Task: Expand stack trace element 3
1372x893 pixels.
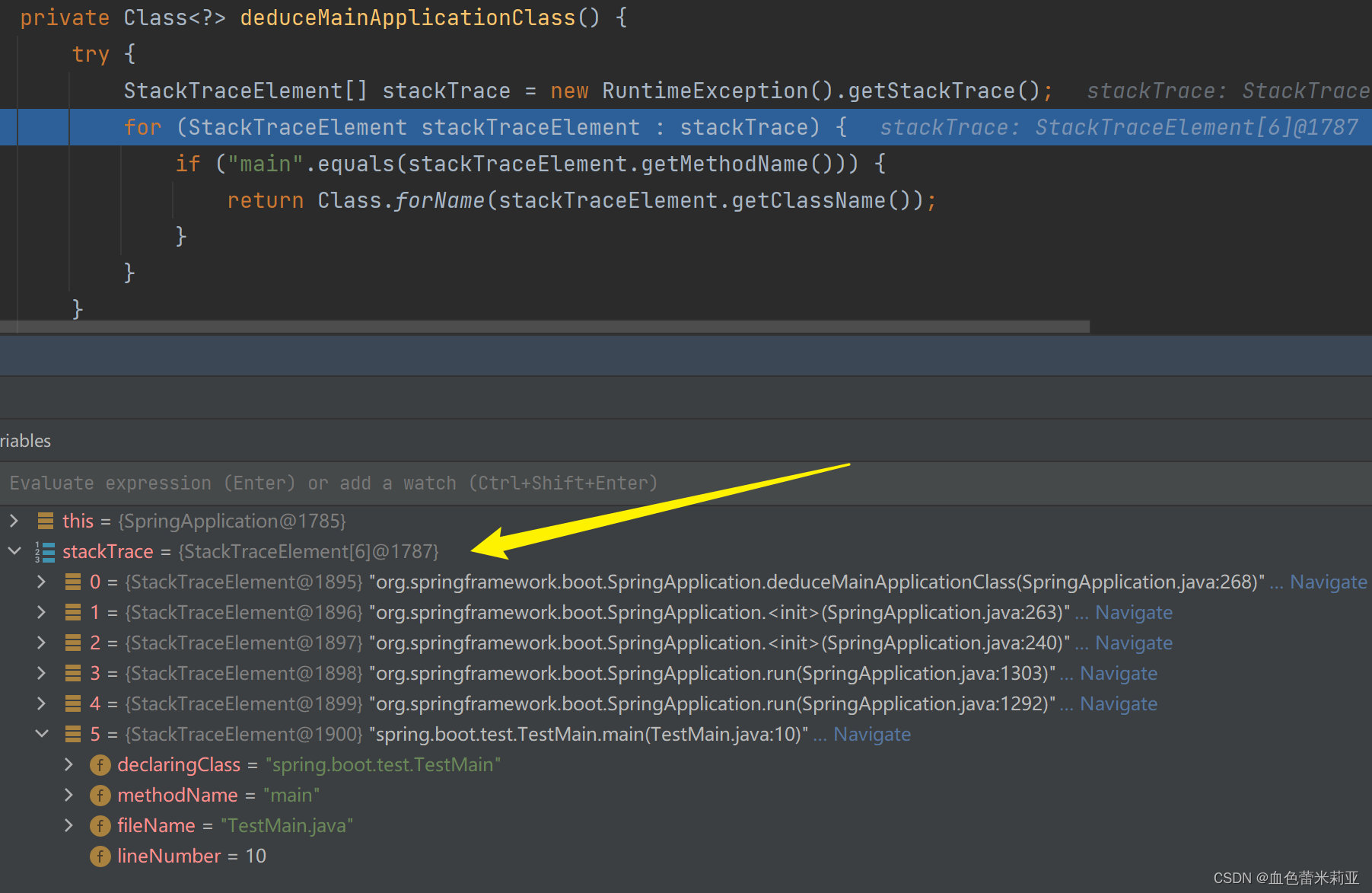Action: click(42, 673)
